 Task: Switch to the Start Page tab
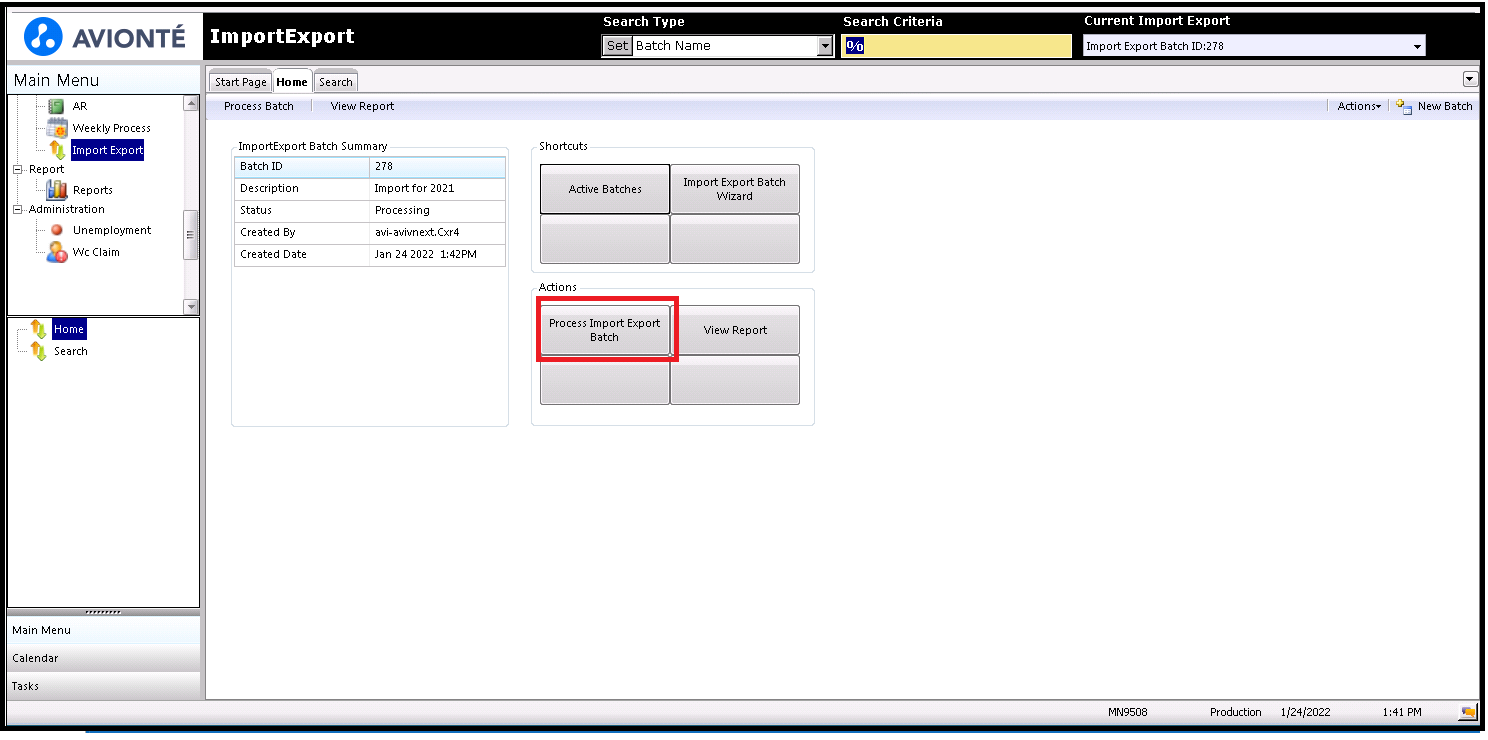pos(241,82)
